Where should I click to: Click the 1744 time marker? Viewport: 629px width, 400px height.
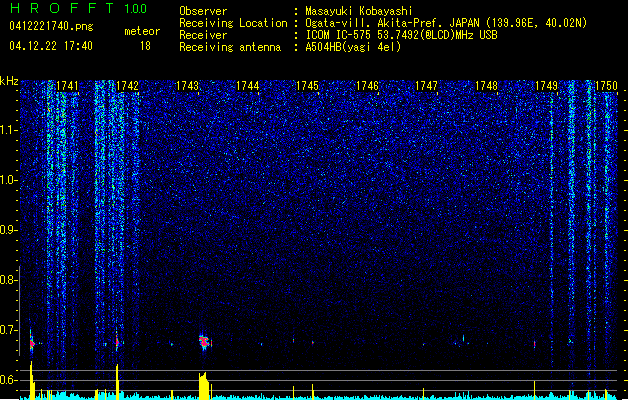coord(248,86)
